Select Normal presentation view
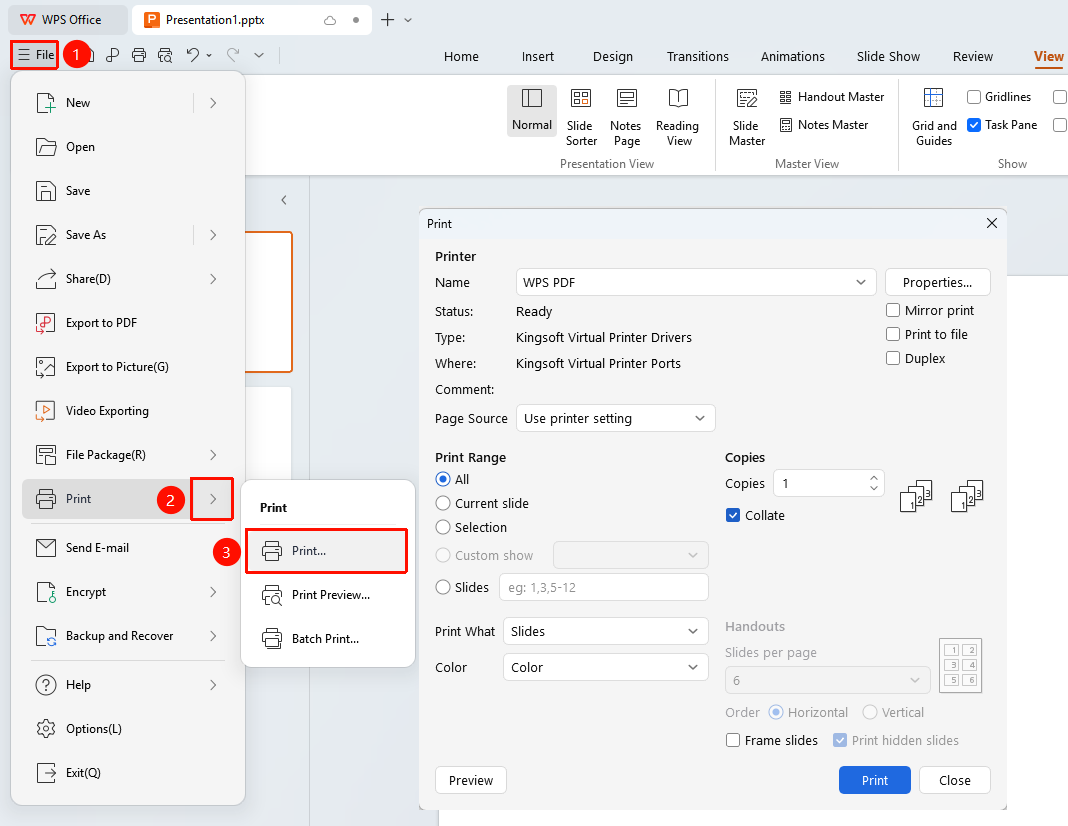 tap(531, 110)
